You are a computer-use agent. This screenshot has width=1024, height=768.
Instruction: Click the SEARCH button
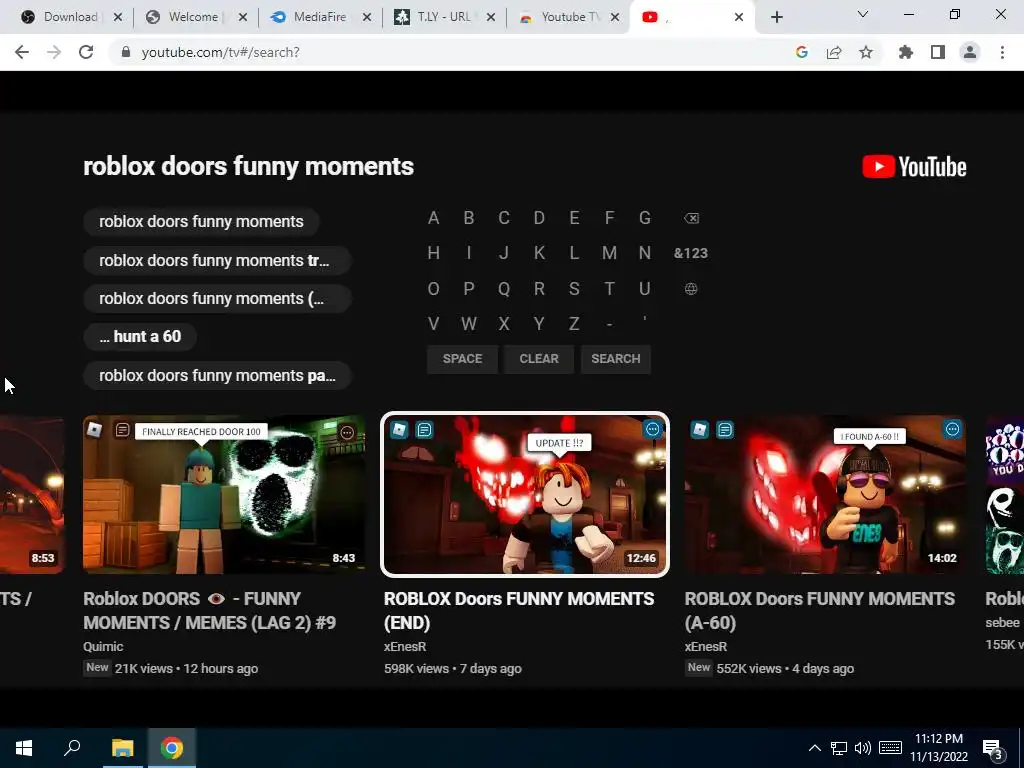[x=616, y=359]
